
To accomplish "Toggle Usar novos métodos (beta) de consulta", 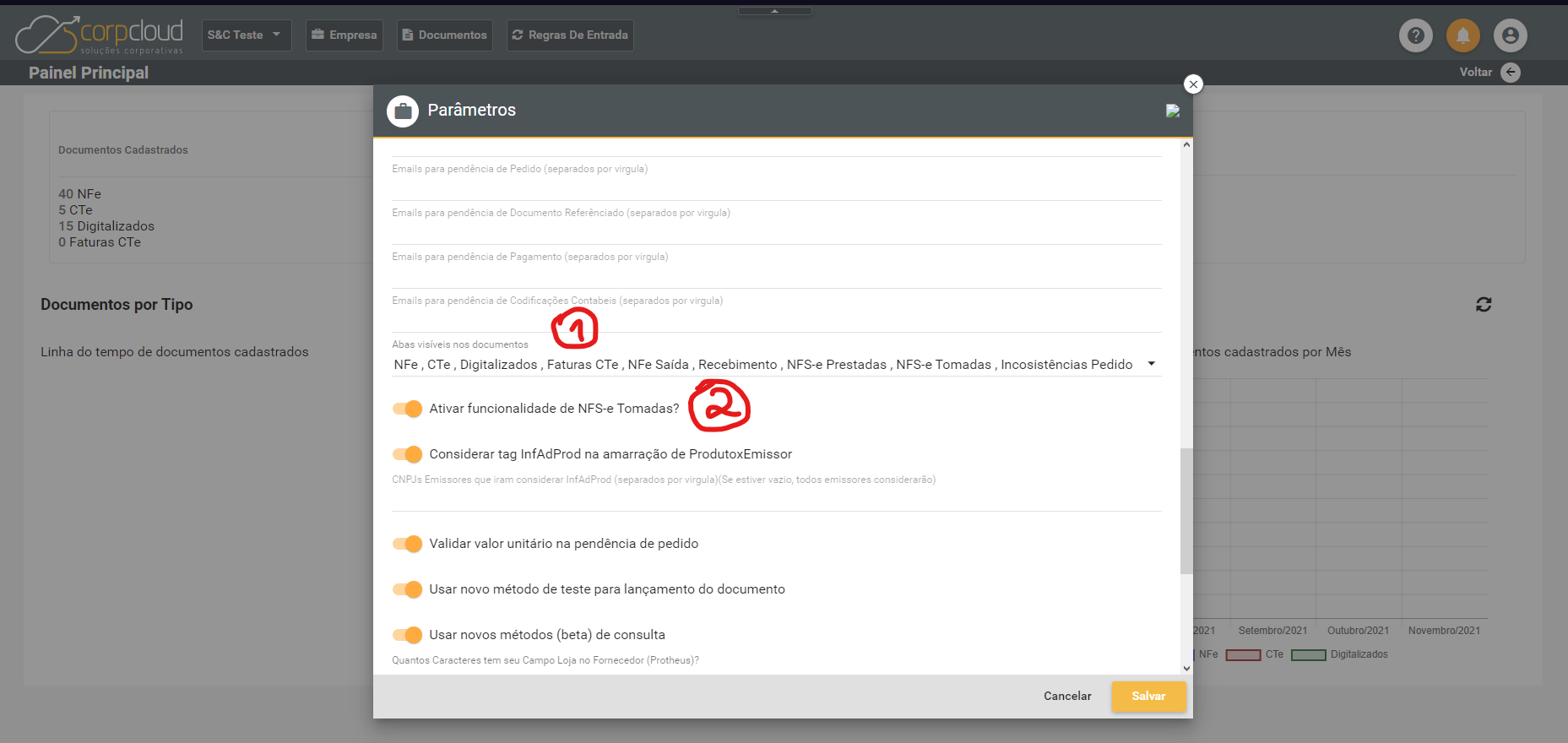I will pyautogui.click(x=407, y=635).
